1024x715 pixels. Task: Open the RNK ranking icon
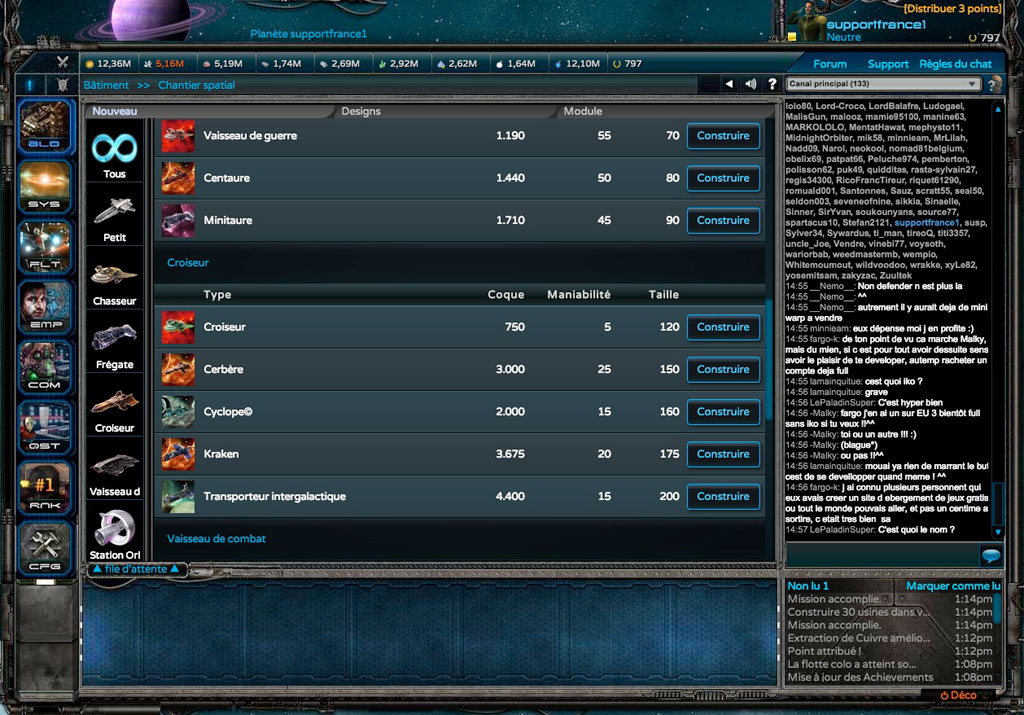pyautogui.click(x=44, y=487)
